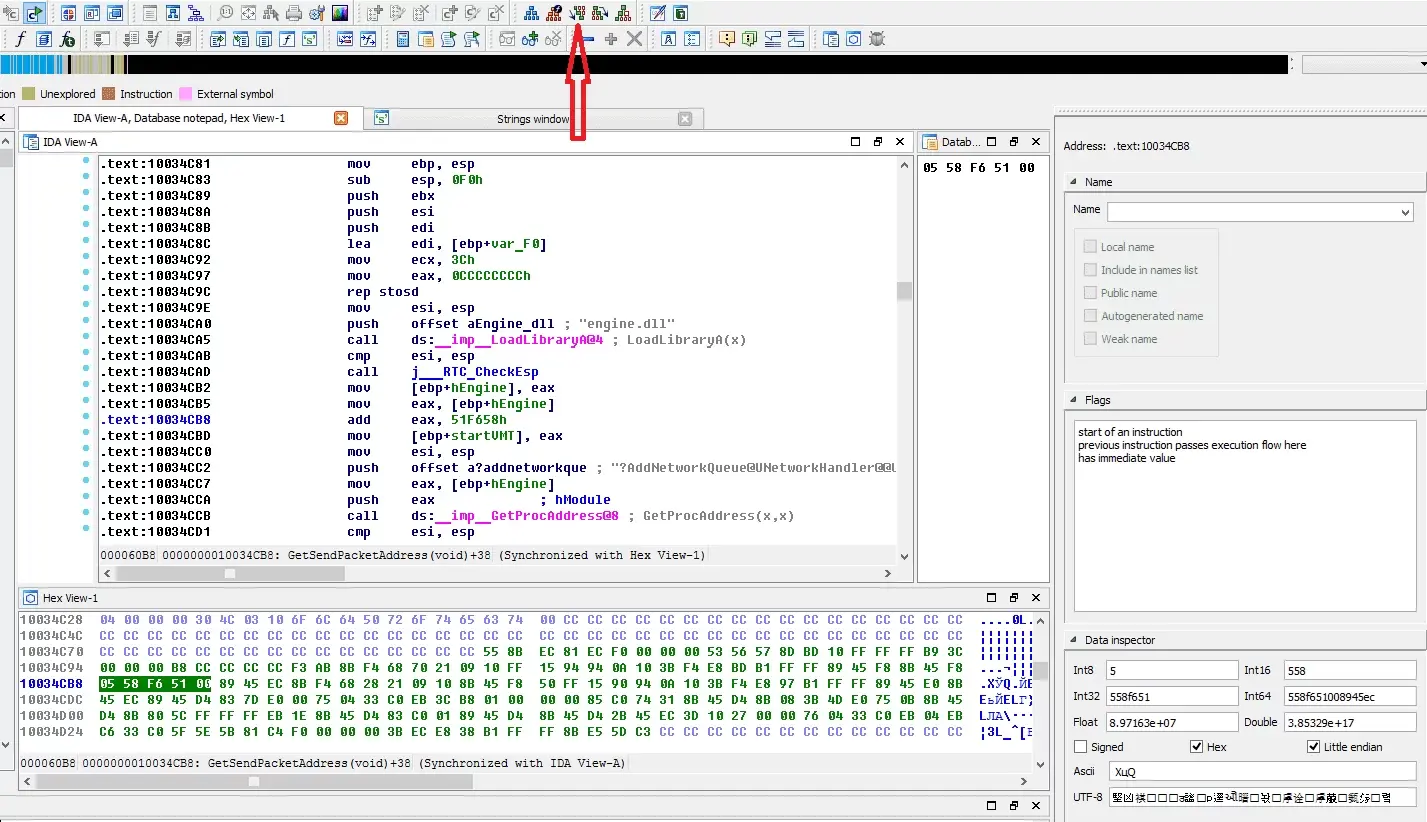Click the External symbol pink swatch
The width and height of the screenshot is (1427, 822).
click(x=185, y=94)
